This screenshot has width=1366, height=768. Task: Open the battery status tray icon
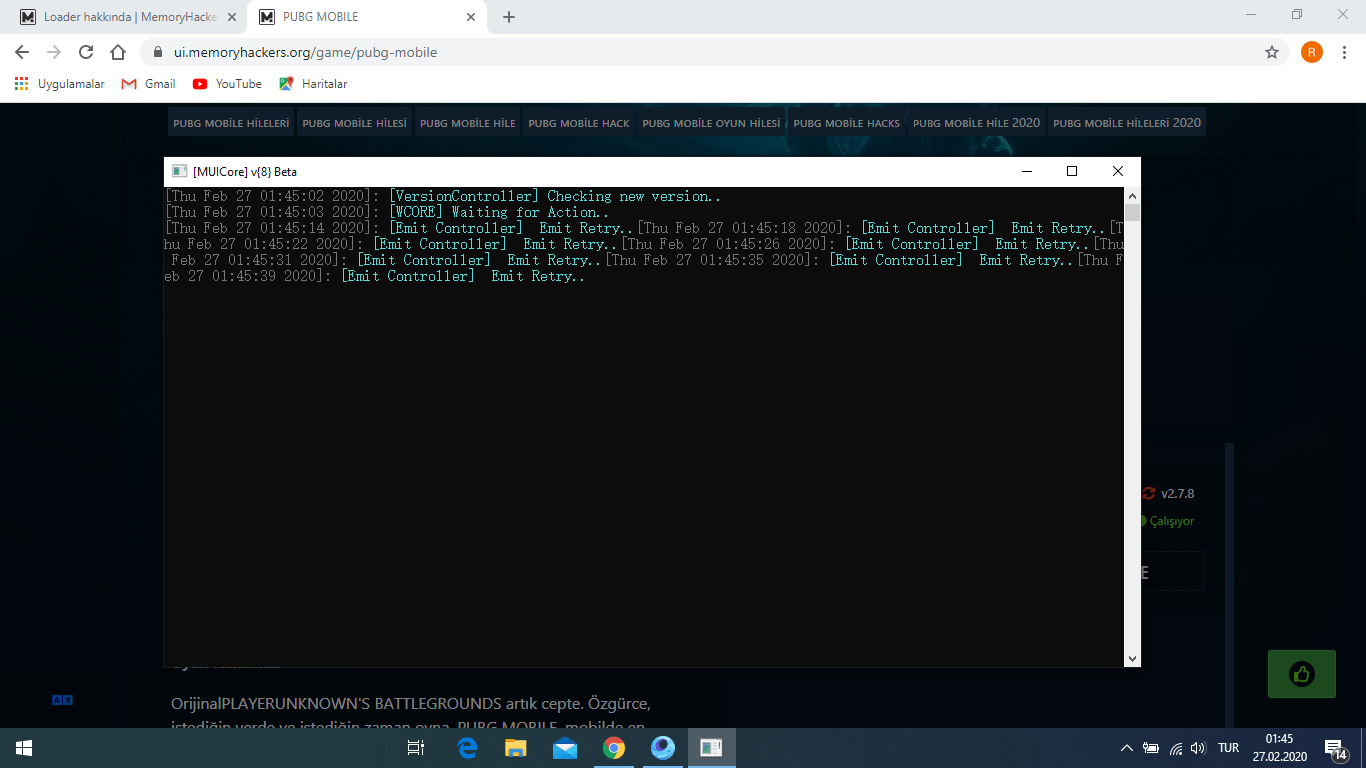(1151, 748)
